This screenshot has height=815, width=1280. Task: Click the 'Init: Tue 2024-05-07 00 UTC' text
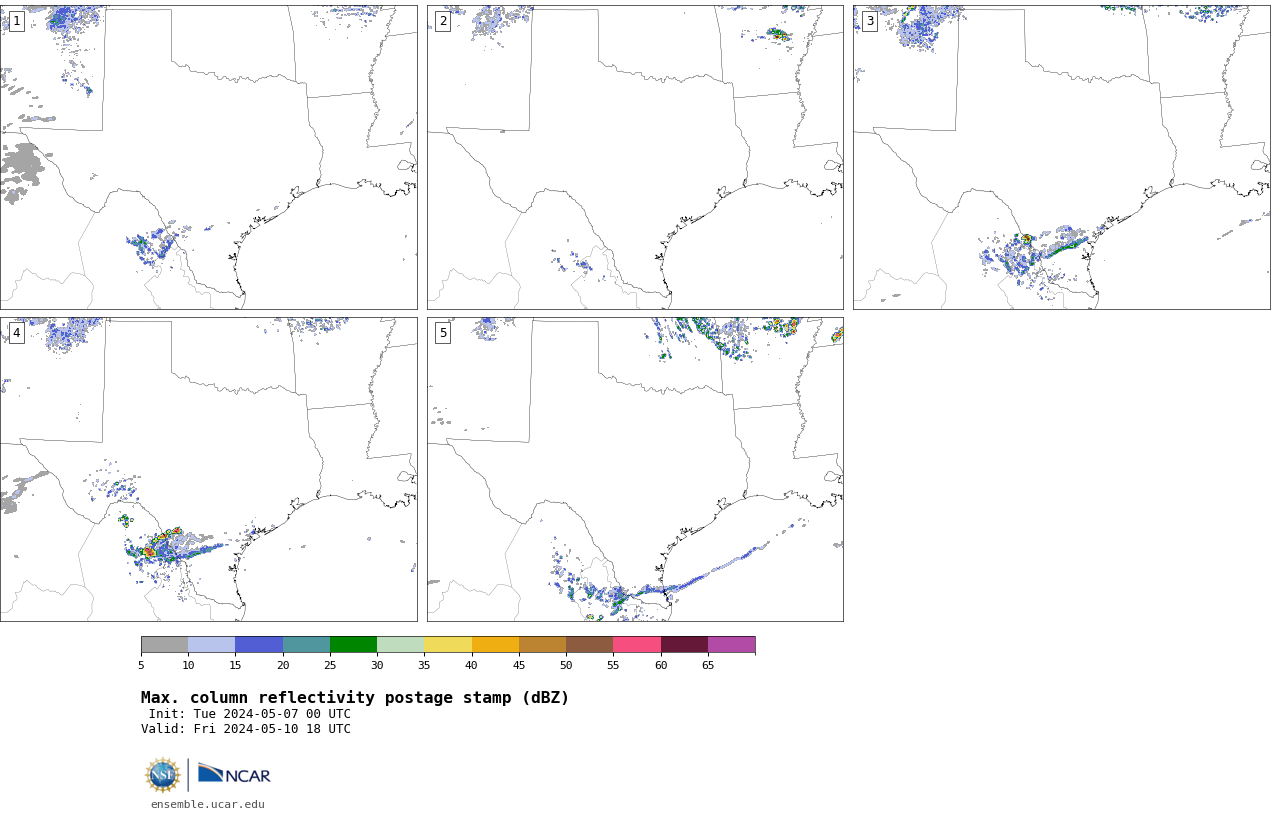250,714
